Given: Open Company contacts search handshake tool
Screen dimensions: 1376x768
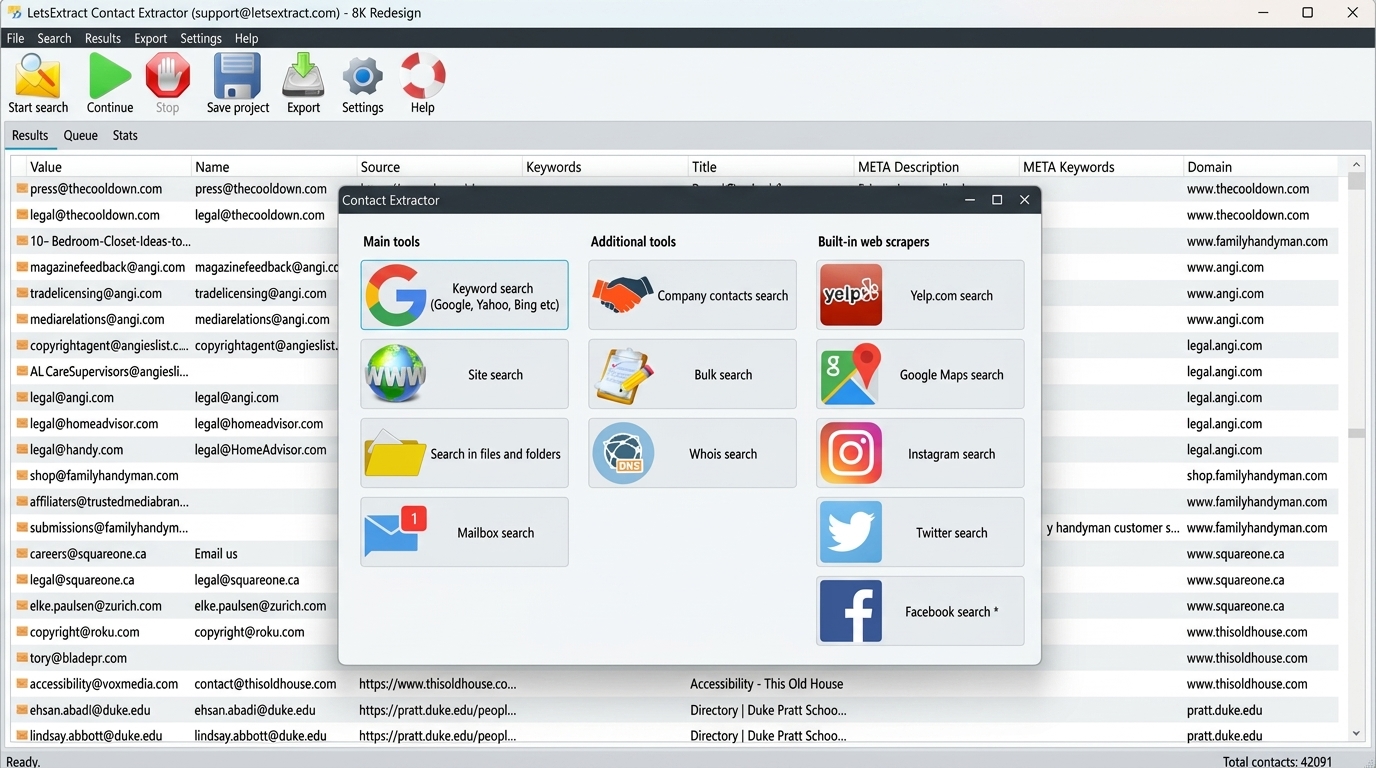Looking at the screenshot, I should [x=692, y=295].
